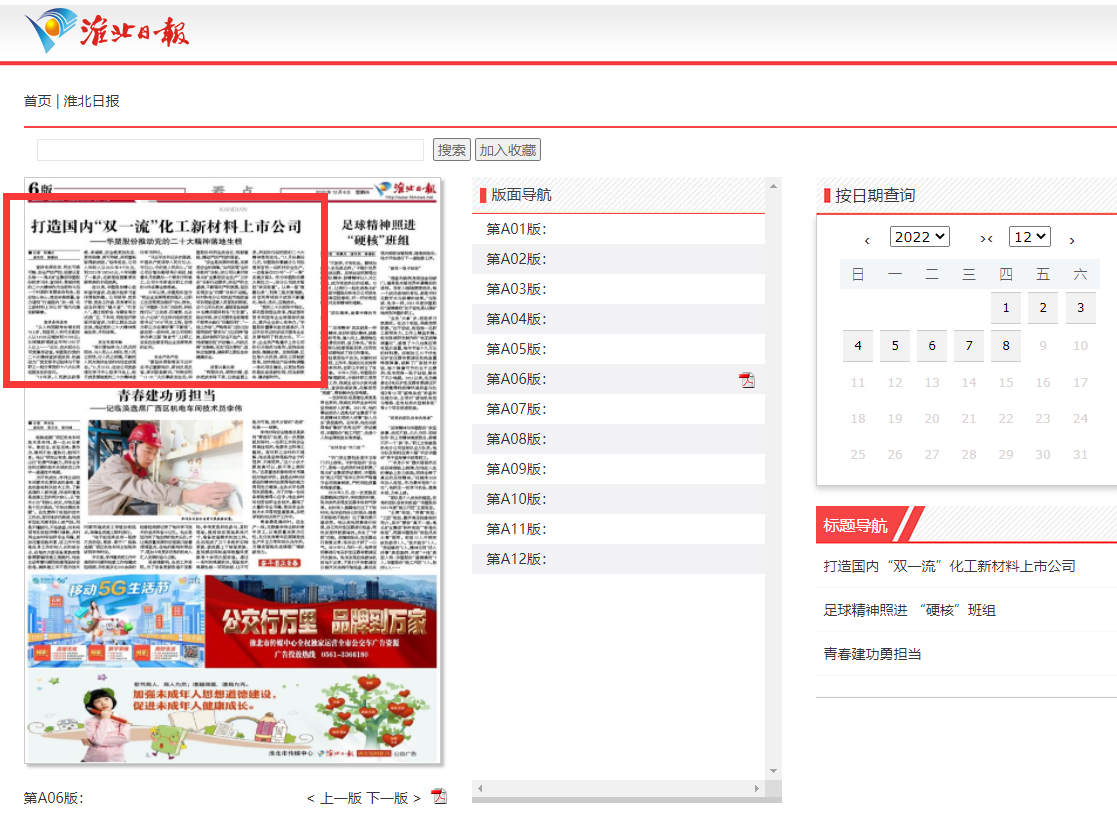Screen dimensions: 1117x813
Task: Go to next month in calendar
Action: pos(1072,240)
